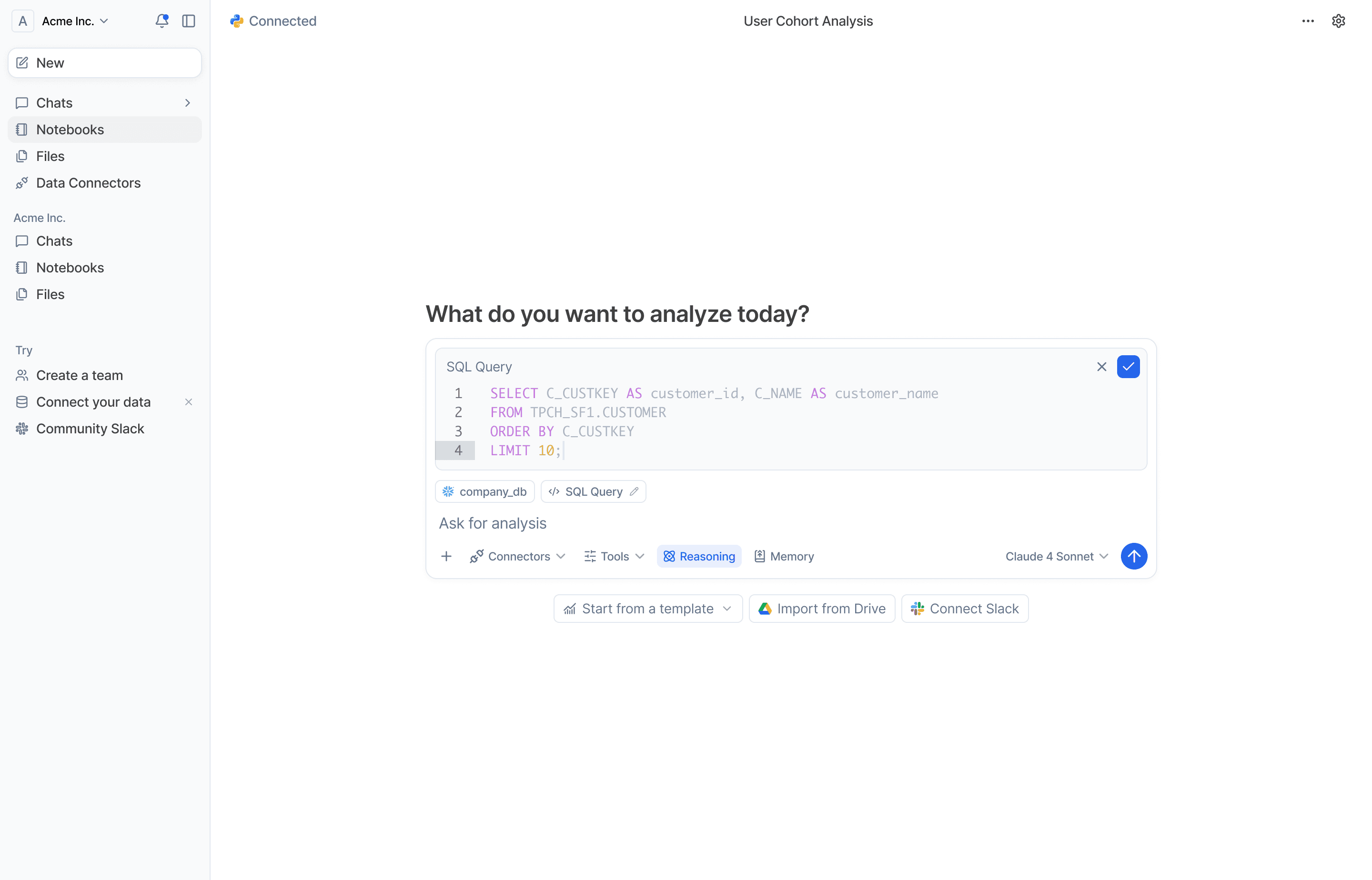This screenshot has width=1372, height=880.
Task: Open the Memory panel
Action: point(783,556)
